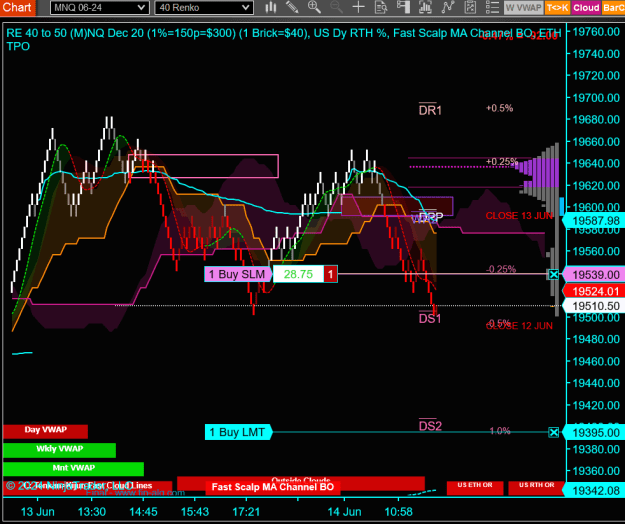Image resolution: width=625 pixels, height=524 pixels.
Task: Click the DR1 pivot label
Action: click(430, 110)
